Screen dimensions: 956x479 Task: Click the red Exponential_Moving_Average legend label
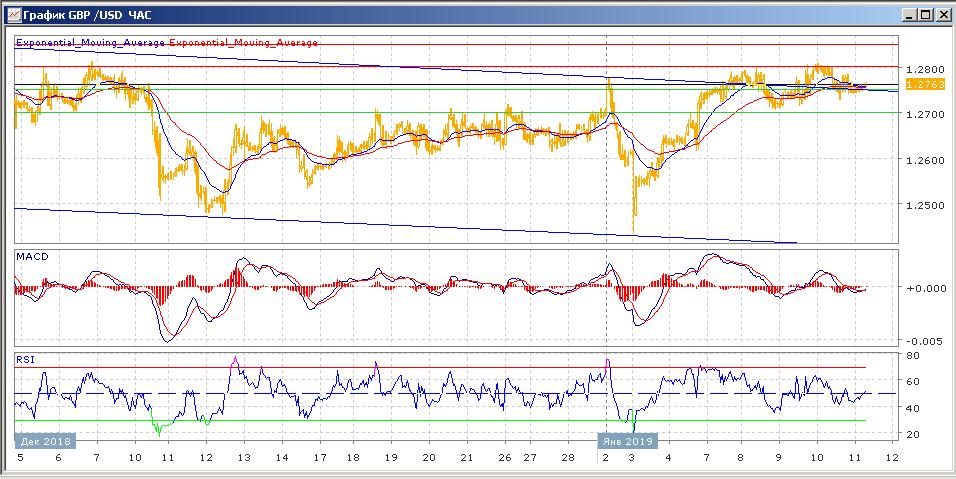[243, 43]
